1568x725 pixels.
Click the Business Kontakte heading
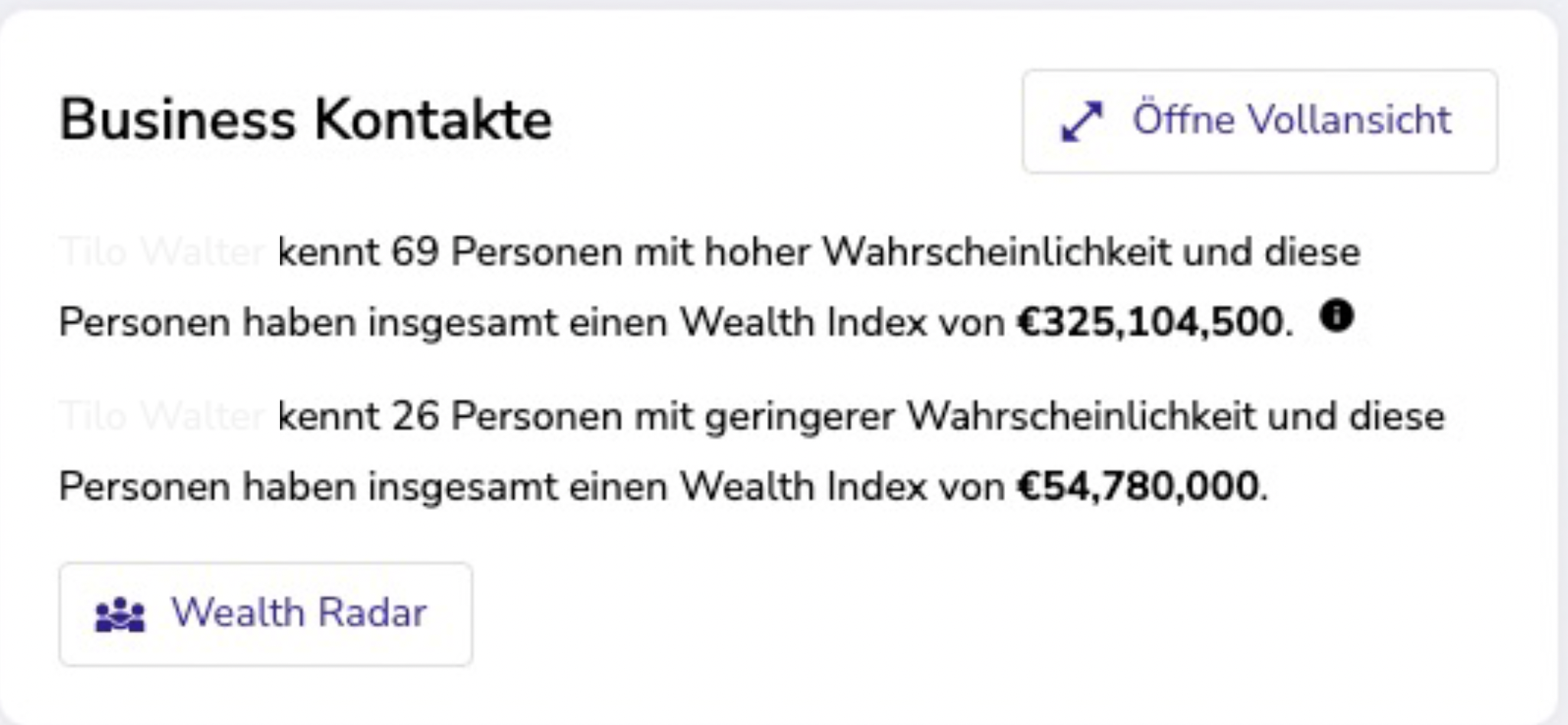coord(305,120)
